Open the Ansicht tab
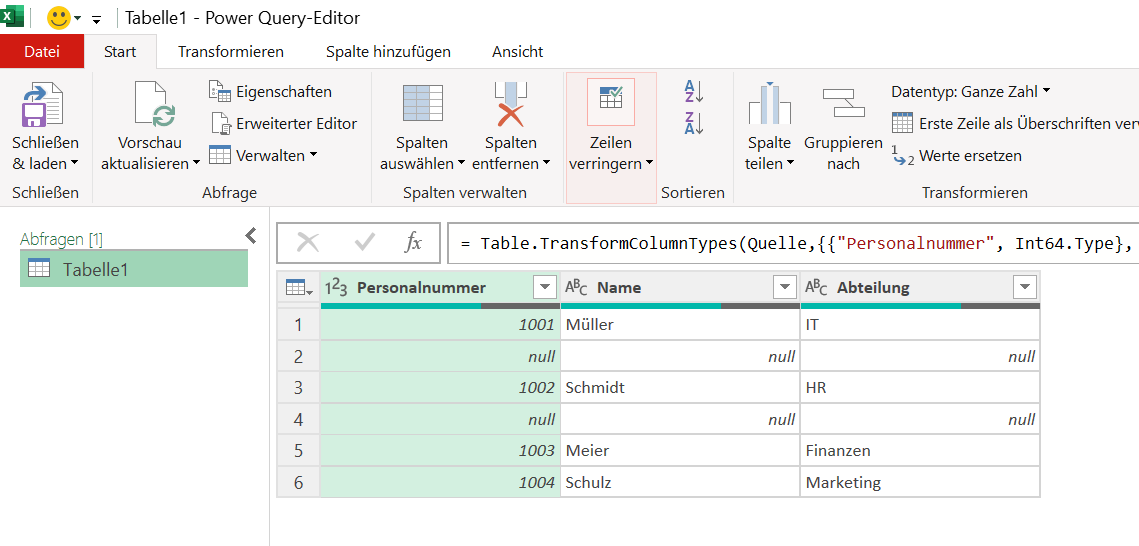The height and width of the screenshot is (546, 1139). [x=517, y=52]
